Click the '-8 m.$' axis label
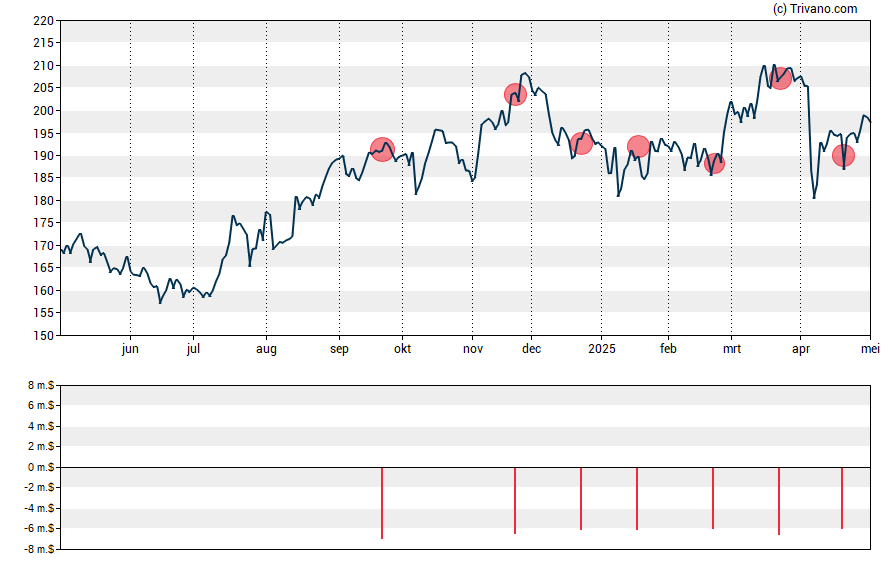This screenshot has width=888, height=565. (39, 549)
